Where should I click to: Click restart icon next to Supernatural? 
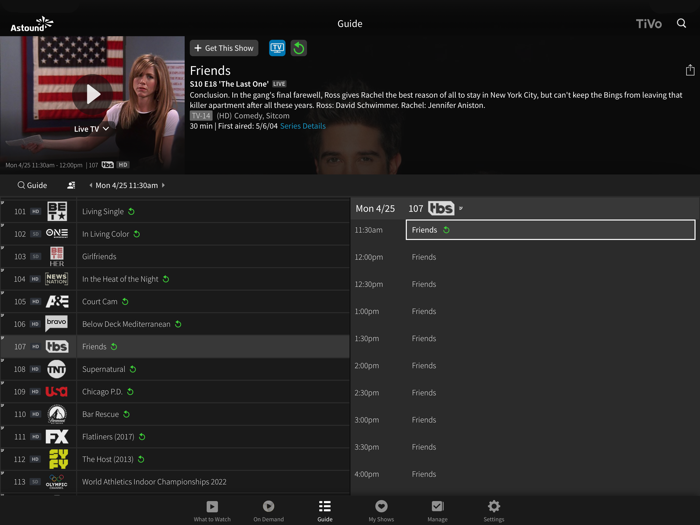pos(133,369)
